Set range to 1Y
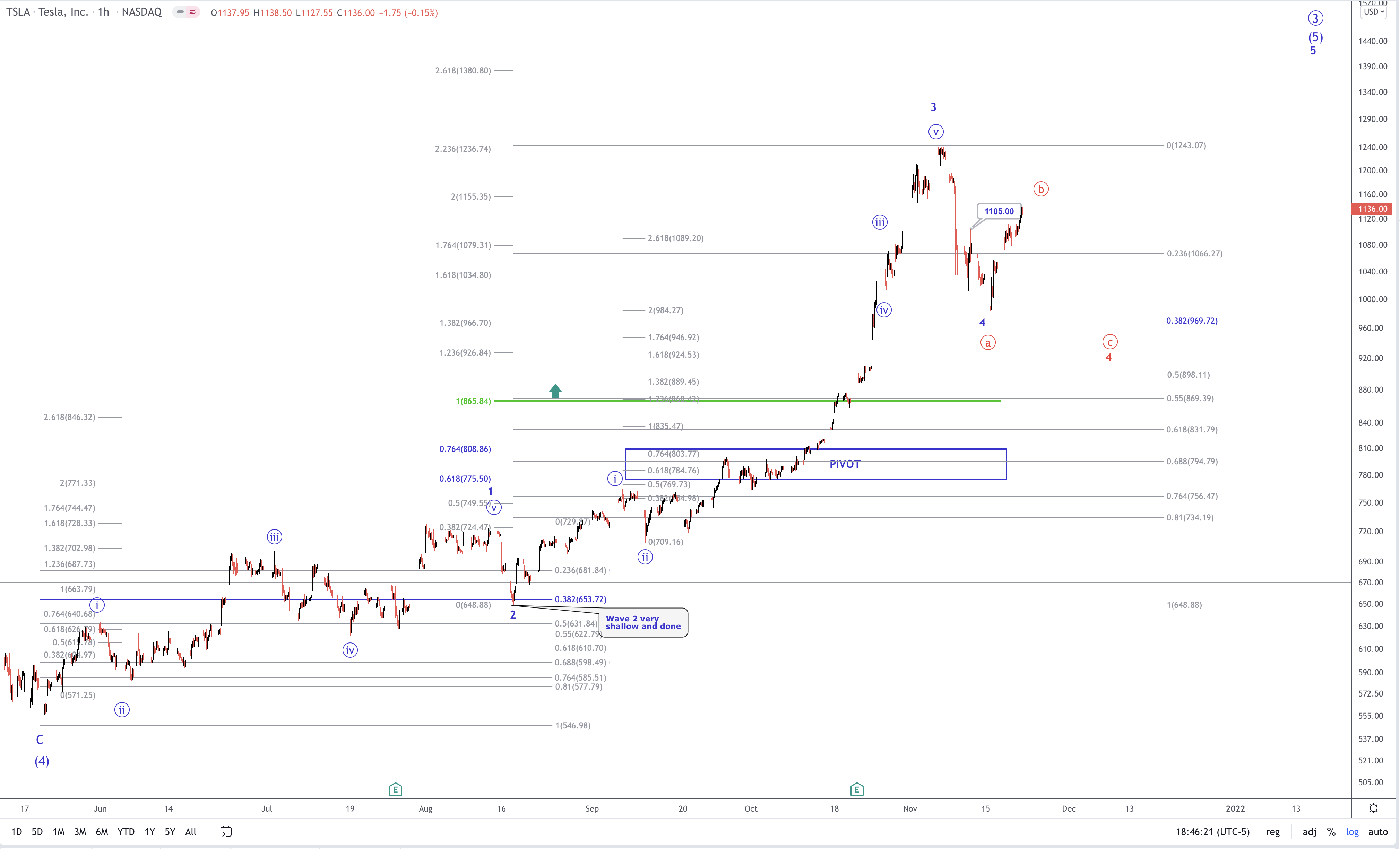The width and height of the screenshot is (1400, 849). tap(149, 831)
